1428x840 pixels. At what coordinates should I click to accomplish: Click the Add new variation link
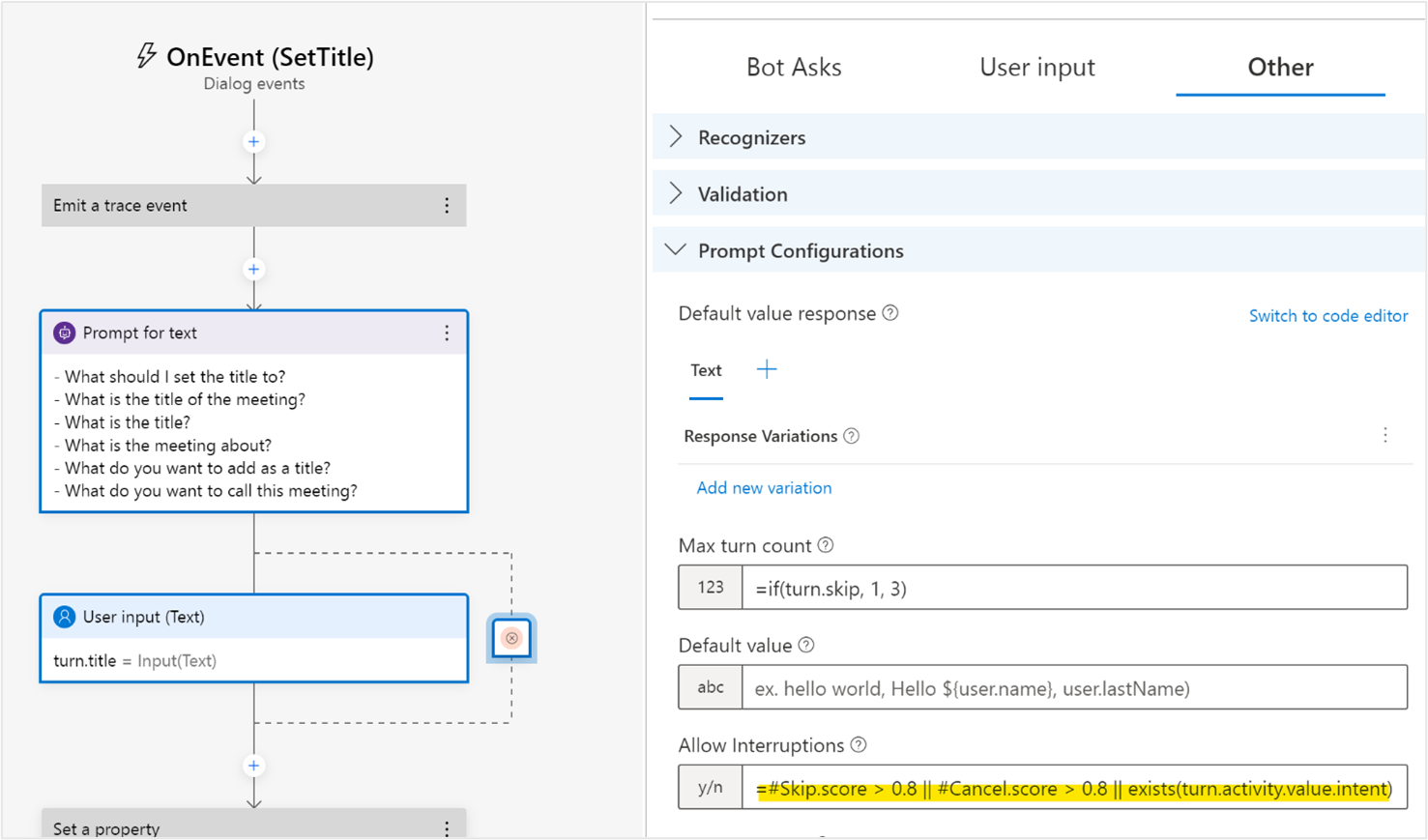coord(764,487)
